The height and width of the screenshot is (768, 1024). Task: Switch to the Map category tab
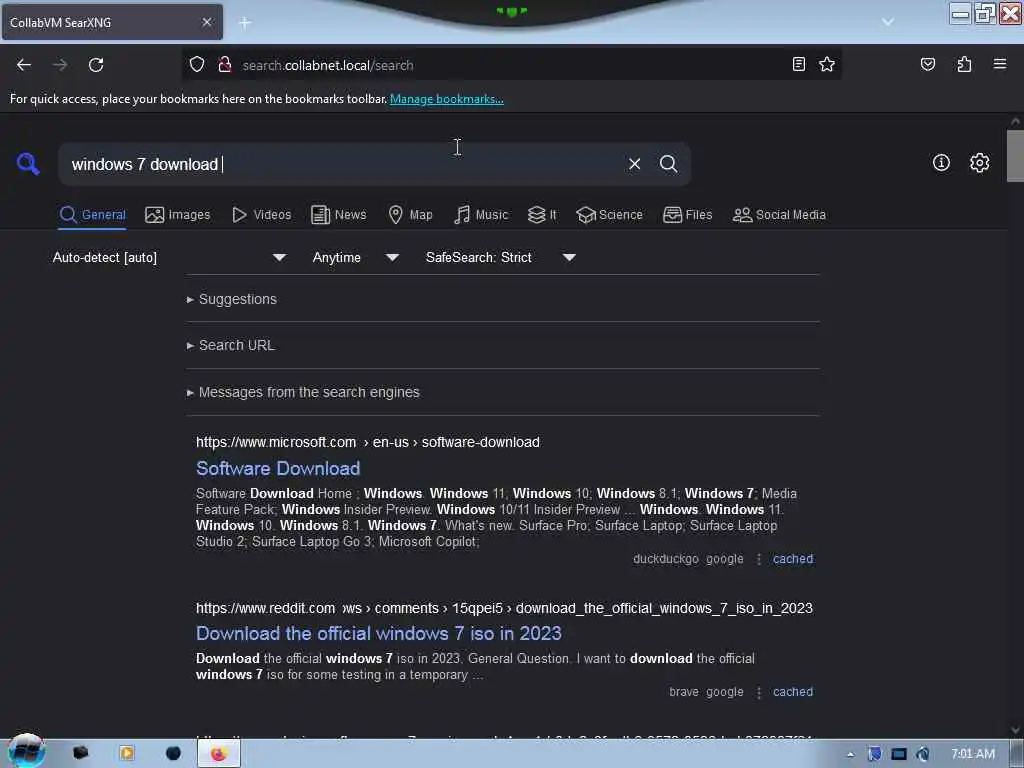pos(410,215)
